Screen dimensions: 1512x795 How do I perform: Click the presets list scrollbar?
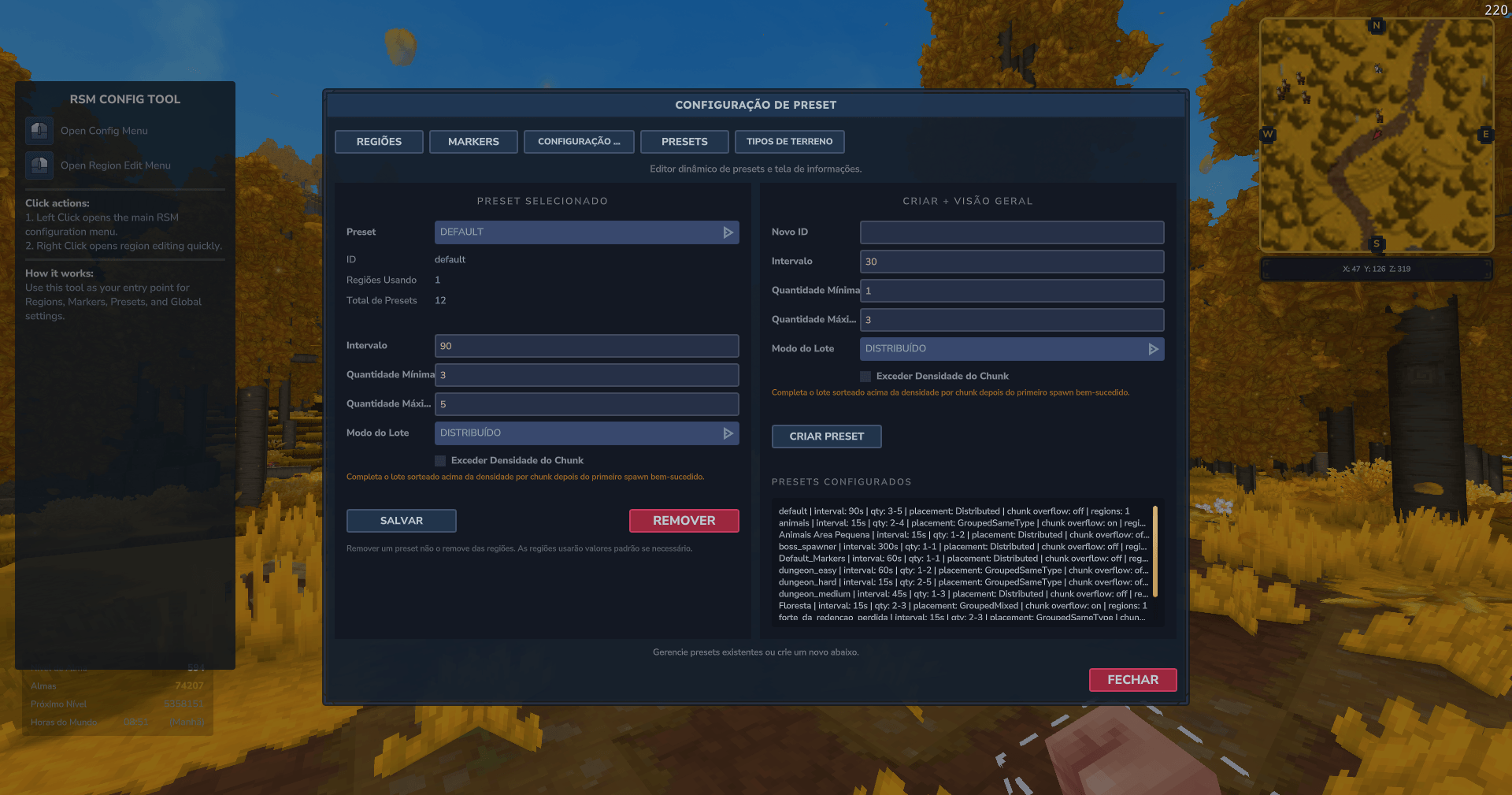[x=1155, y=552]
